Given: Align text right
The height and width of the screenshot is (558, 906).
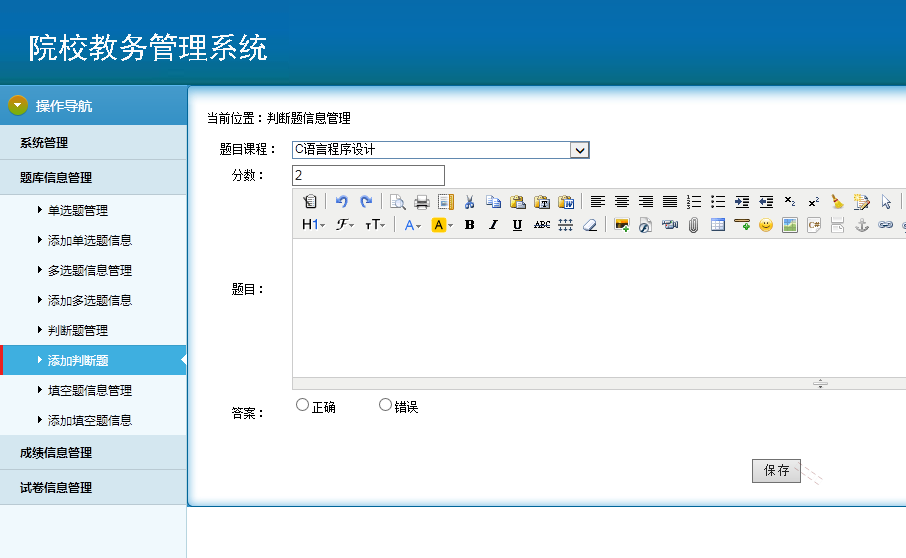Looking at the screenshot, I should click(x=645, y=201).
